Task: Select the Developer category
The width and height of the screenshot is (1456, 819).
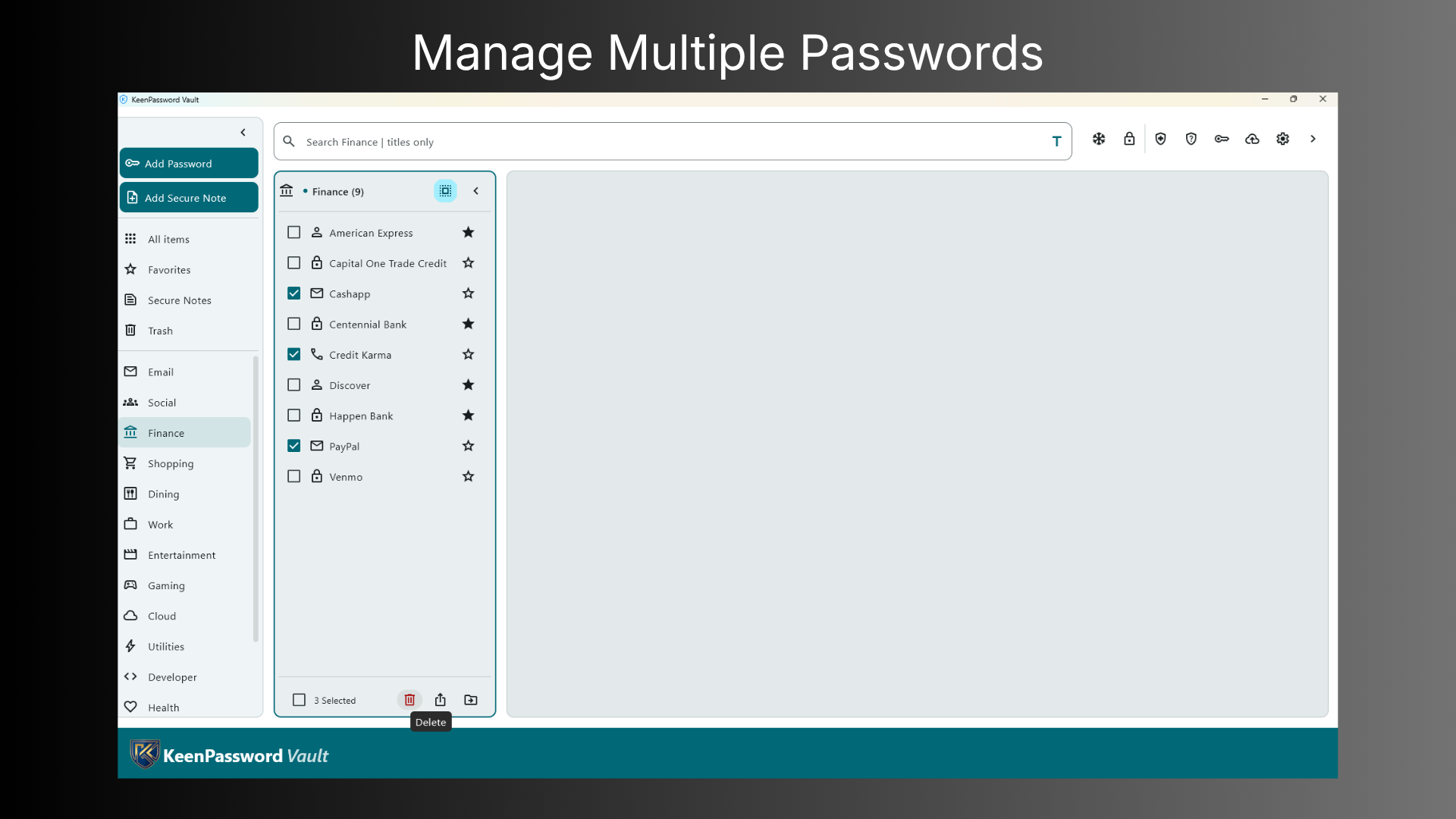Action: [x=185, y=677]
